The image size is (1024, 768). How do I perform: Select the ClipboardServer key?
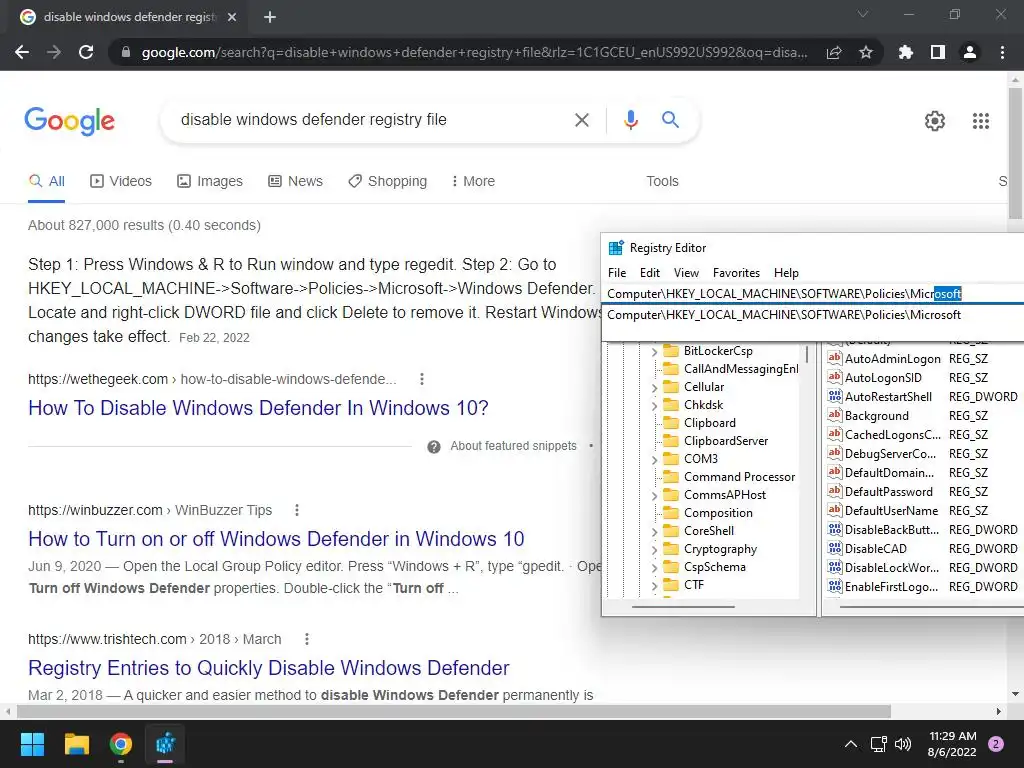(x=726, y=441)
